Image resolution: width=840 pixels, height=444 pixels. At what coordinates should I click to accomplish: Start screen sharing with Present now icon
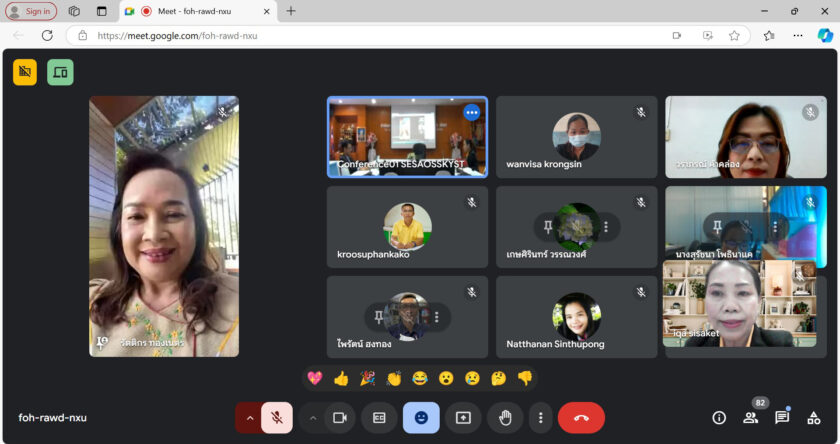[463, 418]
